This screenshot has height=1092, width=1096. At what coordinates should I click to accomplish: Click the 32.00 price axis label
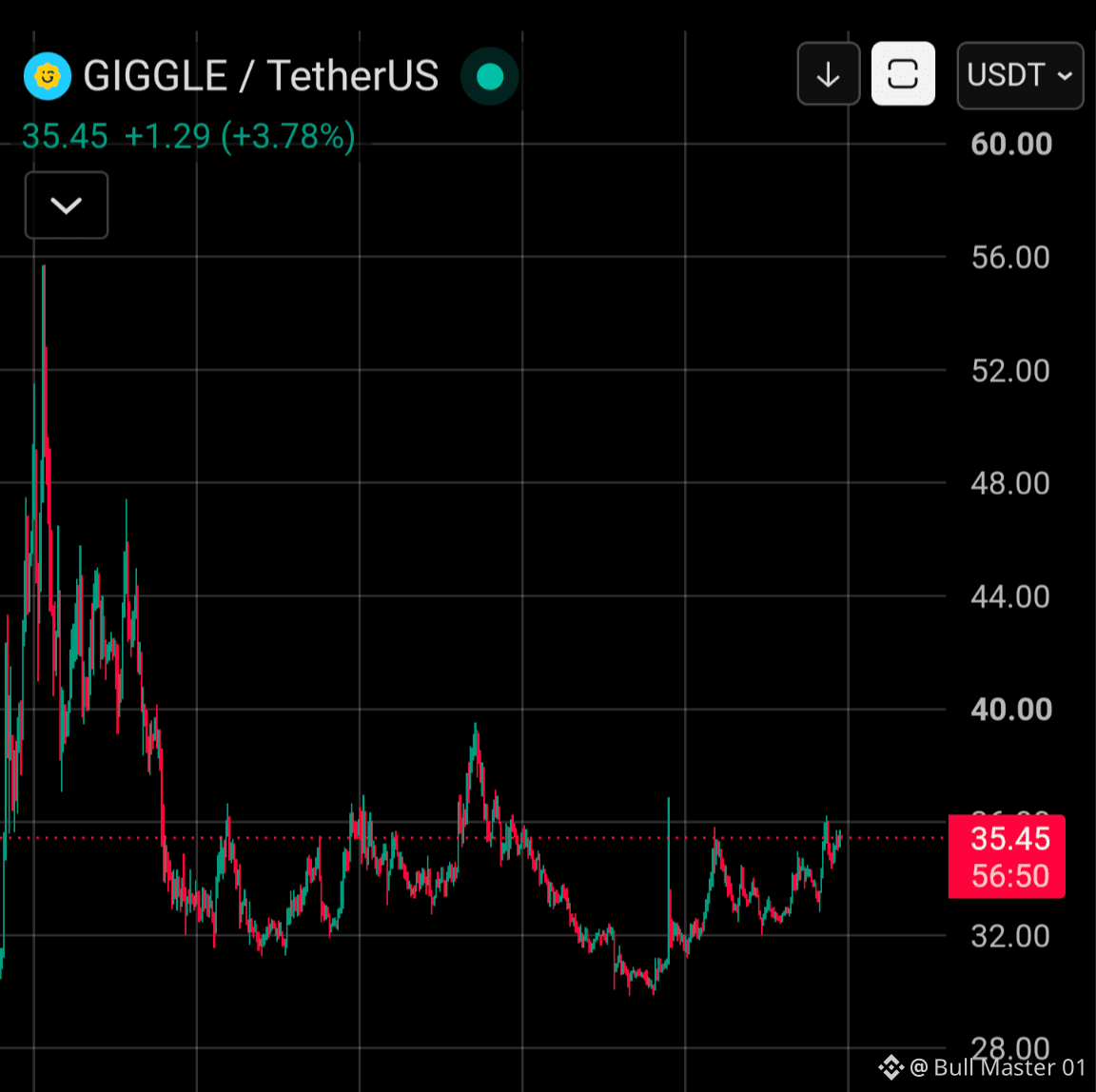click(x=1010, y=936)
